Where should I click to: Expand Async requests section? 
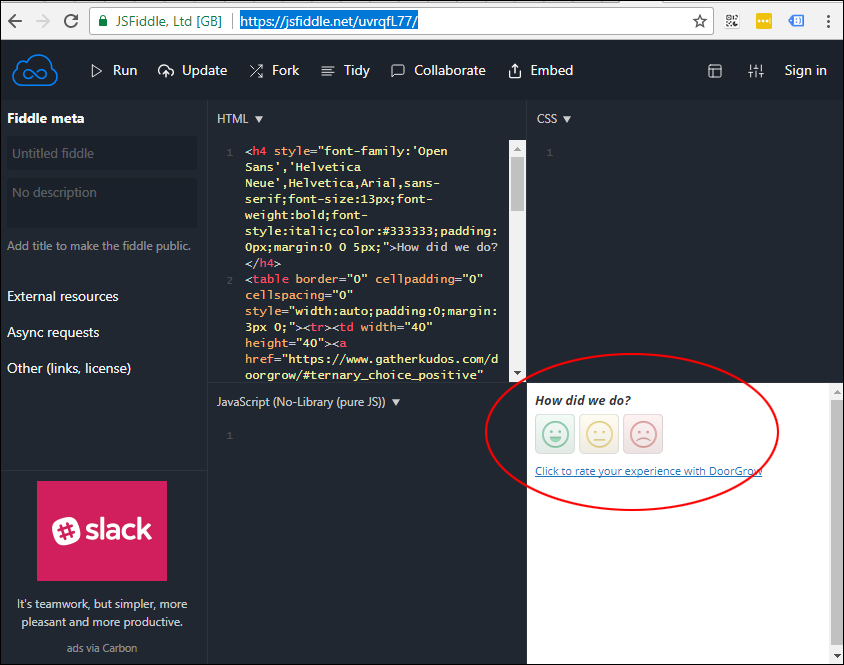pyautogui.click(x=53, y=333)
